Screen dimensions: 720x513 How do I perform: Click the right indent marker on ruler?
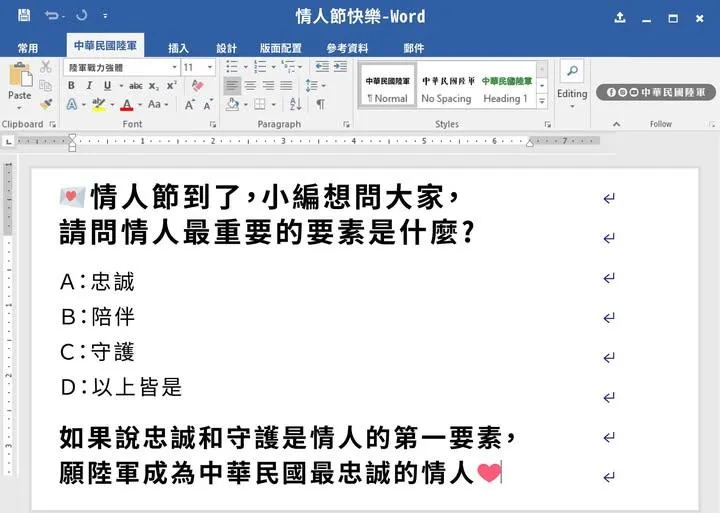tap(530, 143)
